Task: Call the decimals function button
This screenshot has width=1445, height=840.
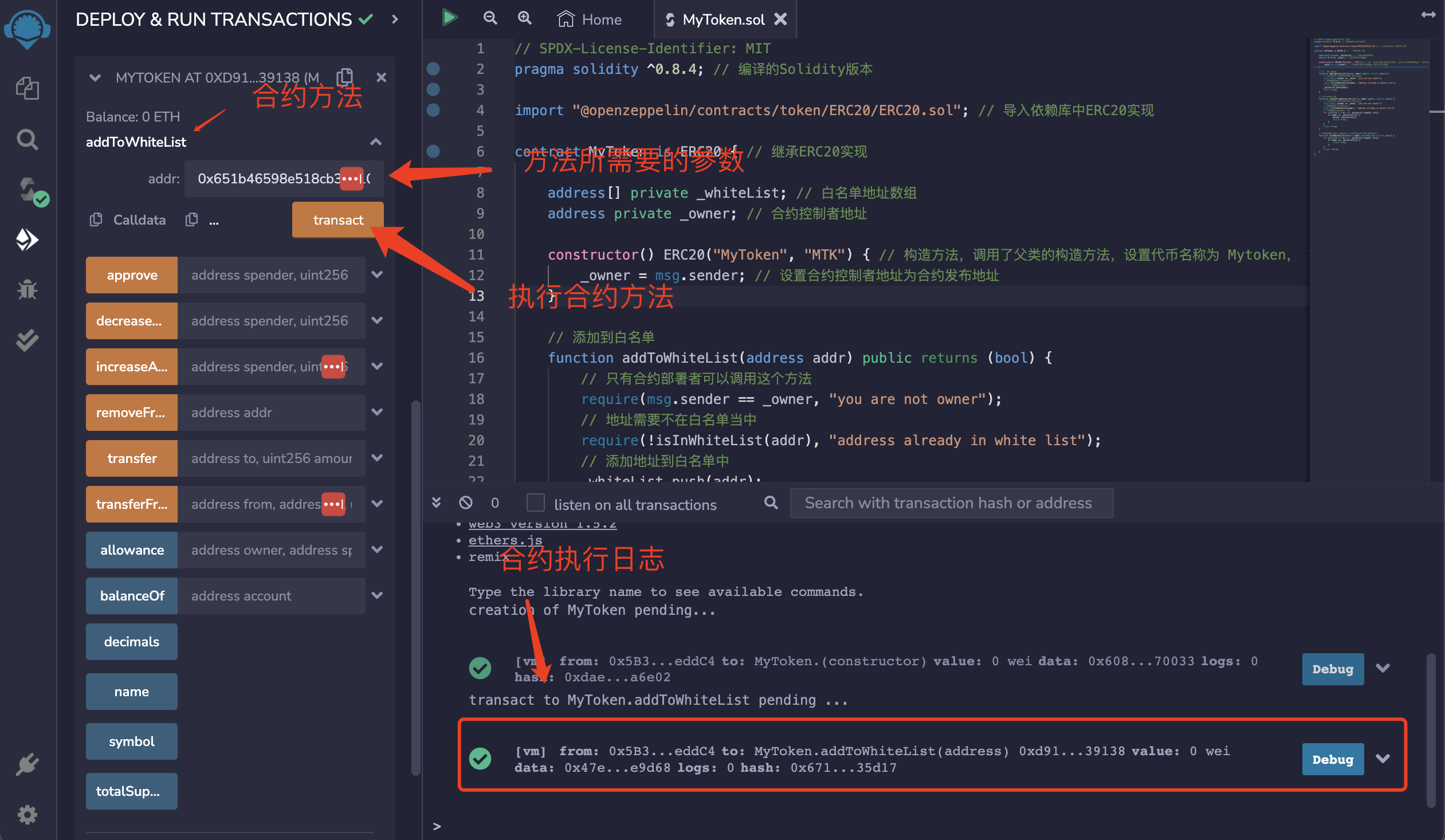Action: pyautogui.click(x=132, y=642)
